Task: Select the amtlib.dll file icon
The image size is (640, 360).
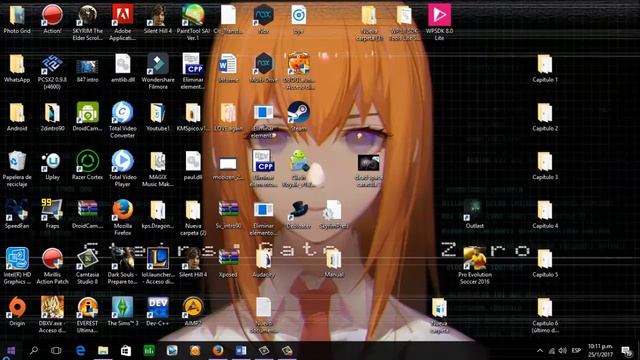Action: 122,64
